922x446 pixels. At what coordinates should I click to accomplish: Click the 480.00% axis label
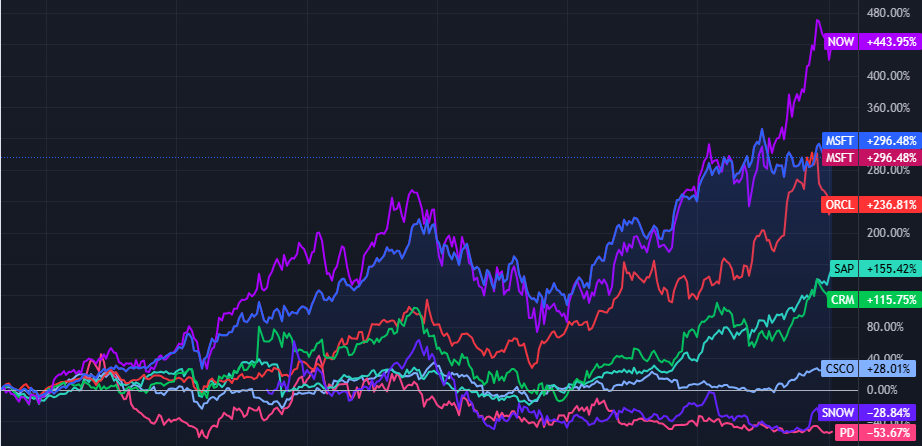[x=888, y=14]
